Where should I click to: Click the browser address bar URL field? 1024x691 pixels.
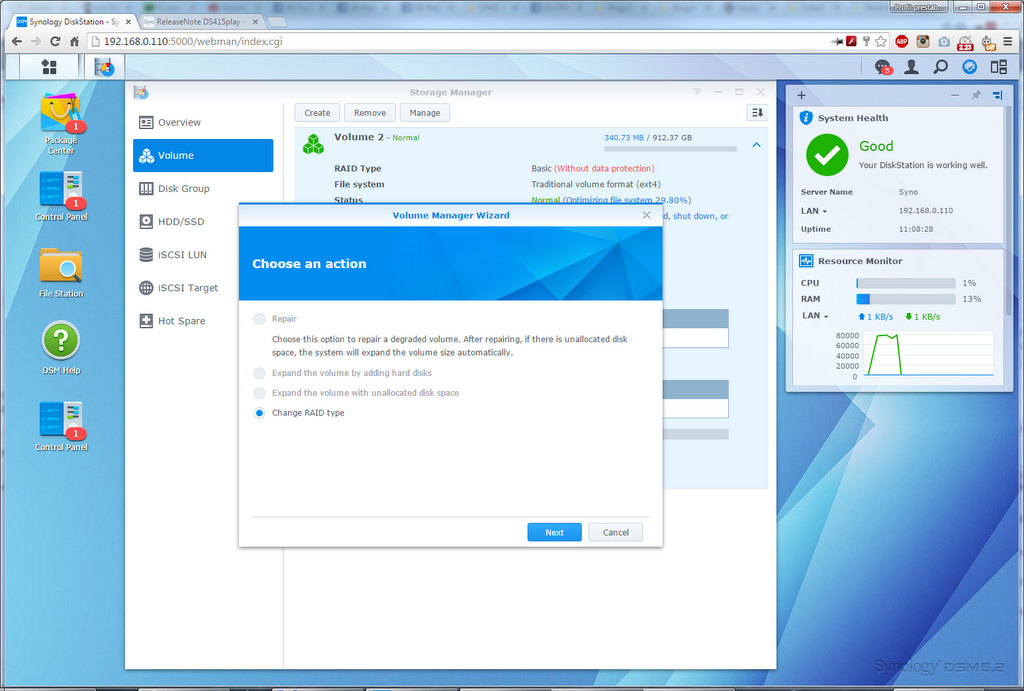(457, 41)
